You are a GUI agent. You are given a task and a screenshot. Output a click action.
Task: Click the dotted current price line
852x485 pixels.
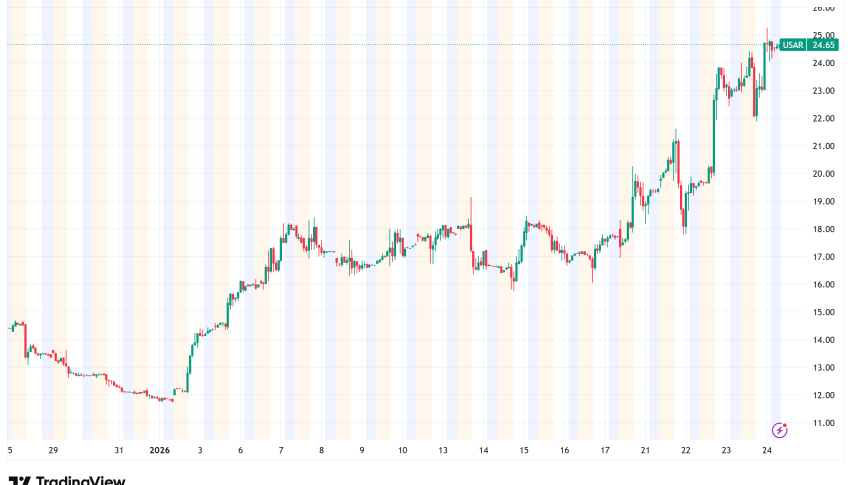400,44
